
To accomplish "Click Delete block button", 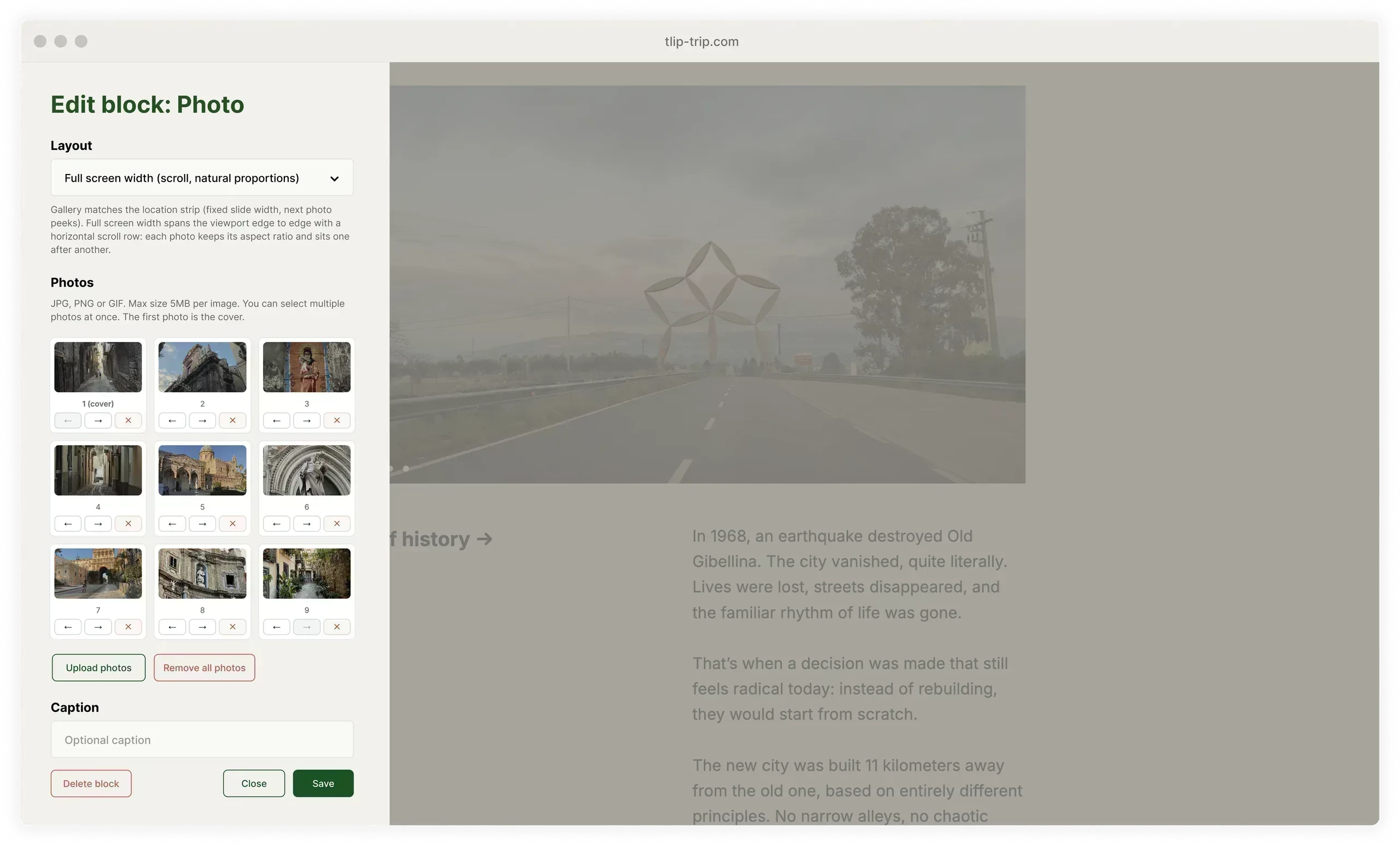I will tap(91, 784).
